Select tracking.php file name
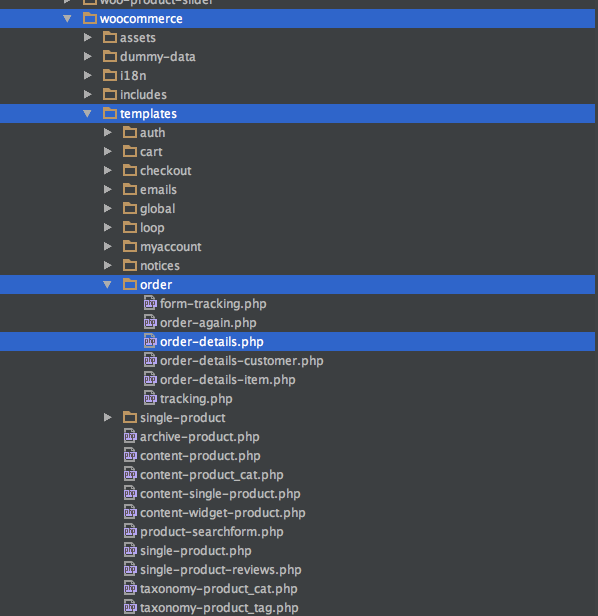Image resolution: width=598 pixels, height=616 pixels. point(196,399)
